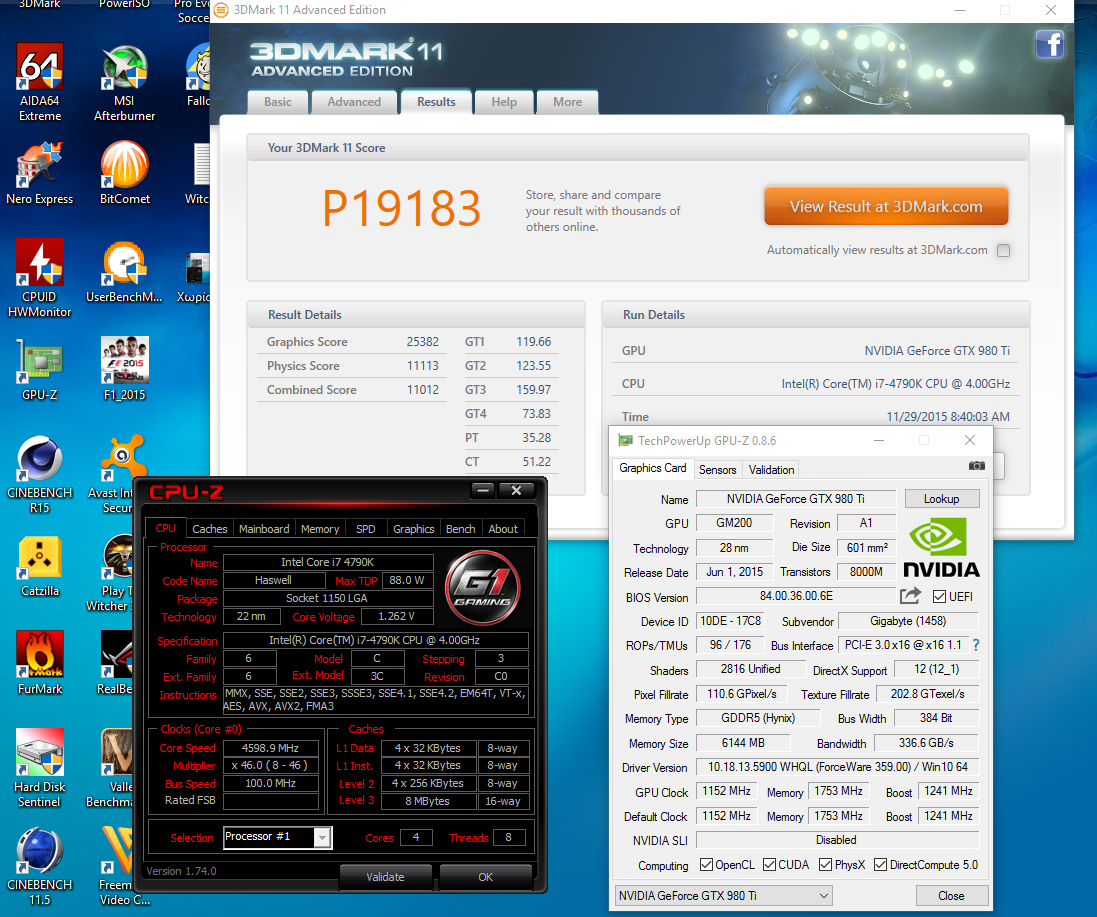Open SPD tab in CPU-Z

366,529
